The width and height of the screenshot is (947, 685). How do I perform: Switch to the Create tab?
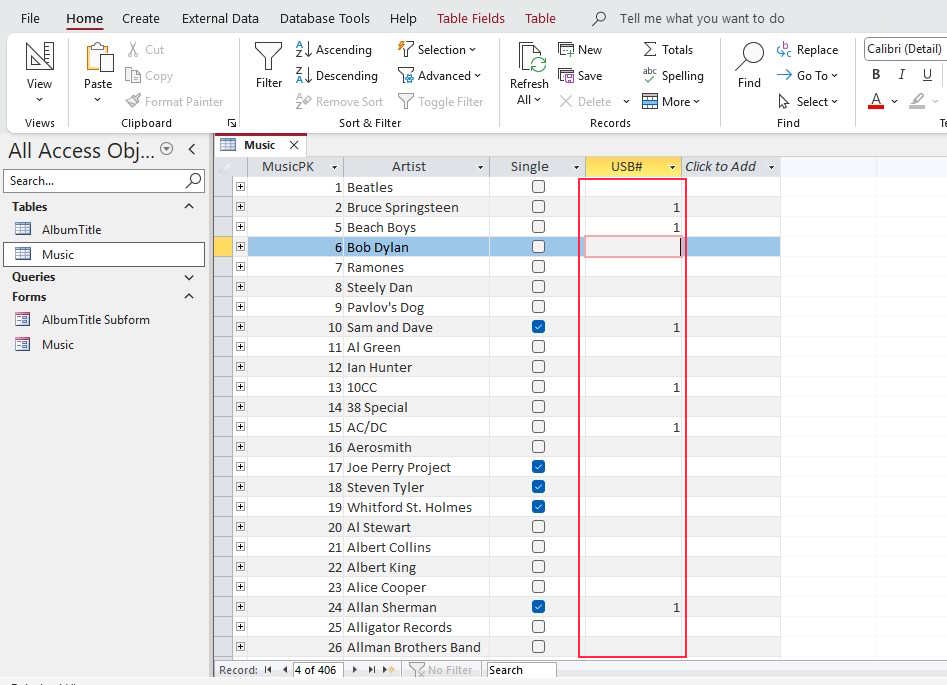[x=141, y=18]
